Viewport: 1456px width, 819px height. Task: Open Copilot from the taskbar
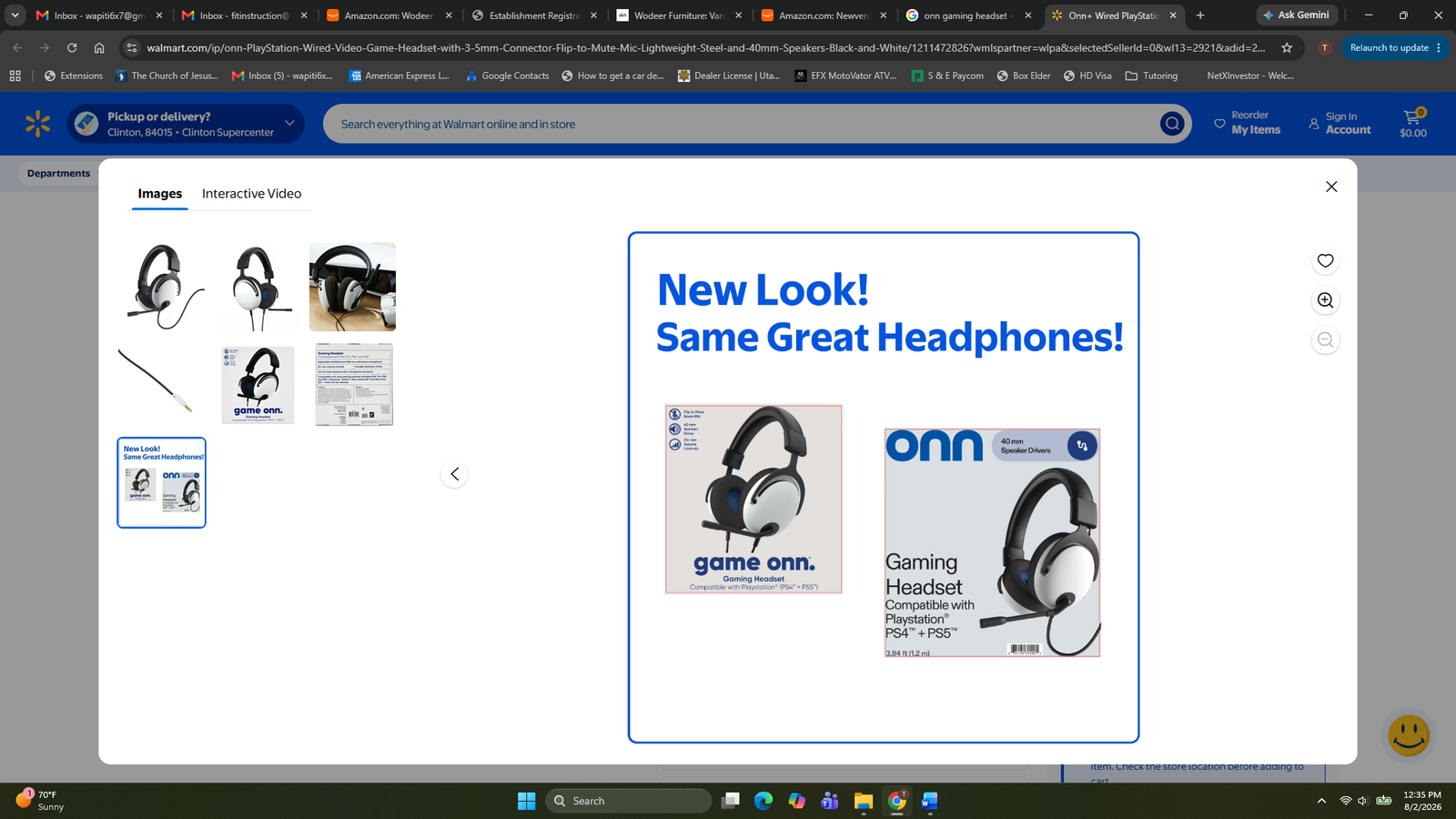(x=797, y=801)
